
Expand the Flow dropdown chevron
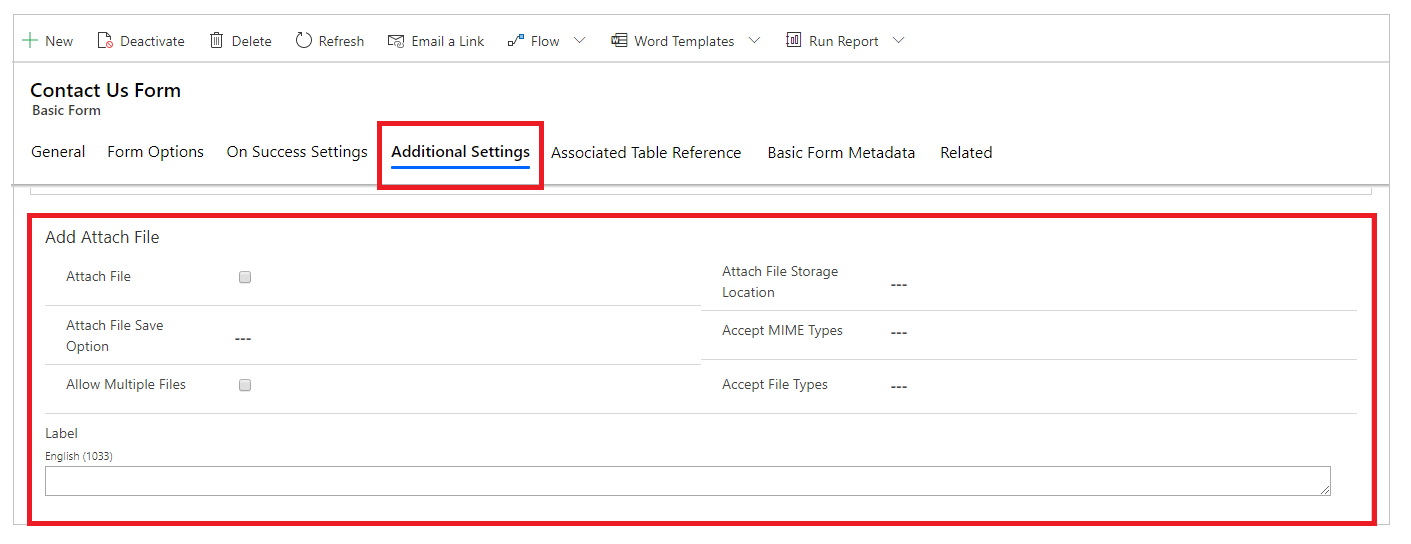579,41
